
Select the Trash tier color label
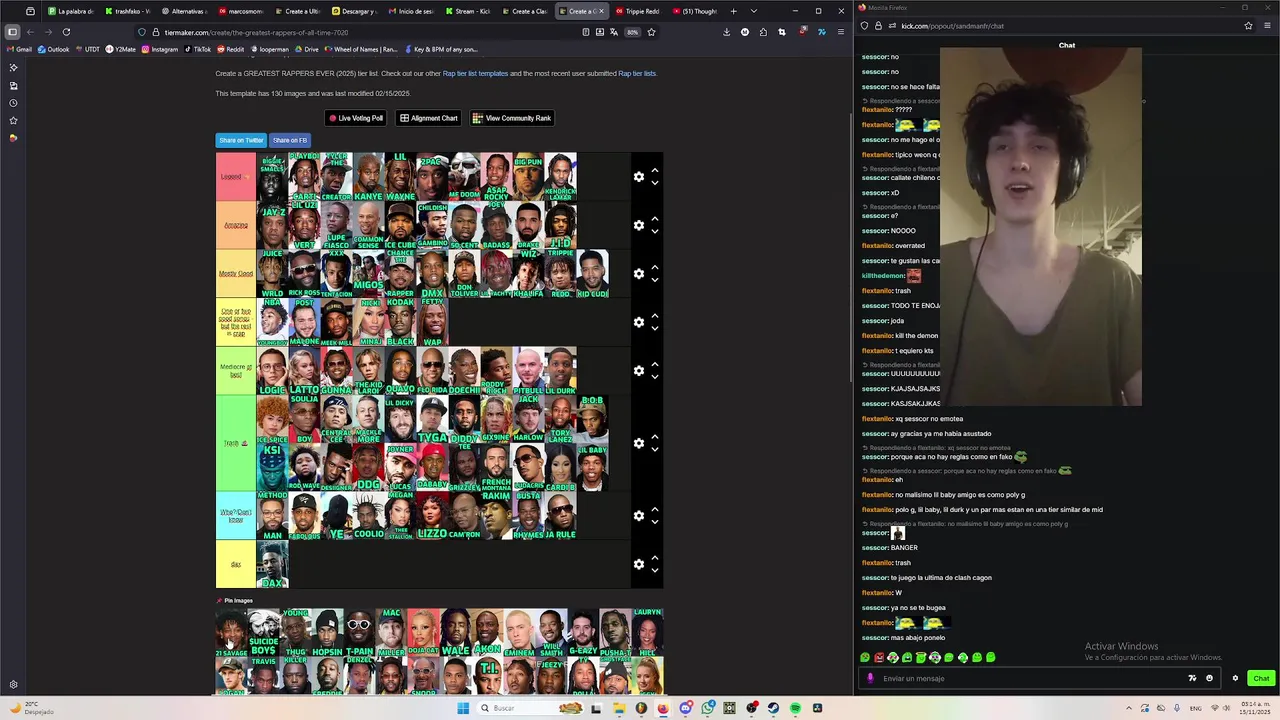[236, 443]
